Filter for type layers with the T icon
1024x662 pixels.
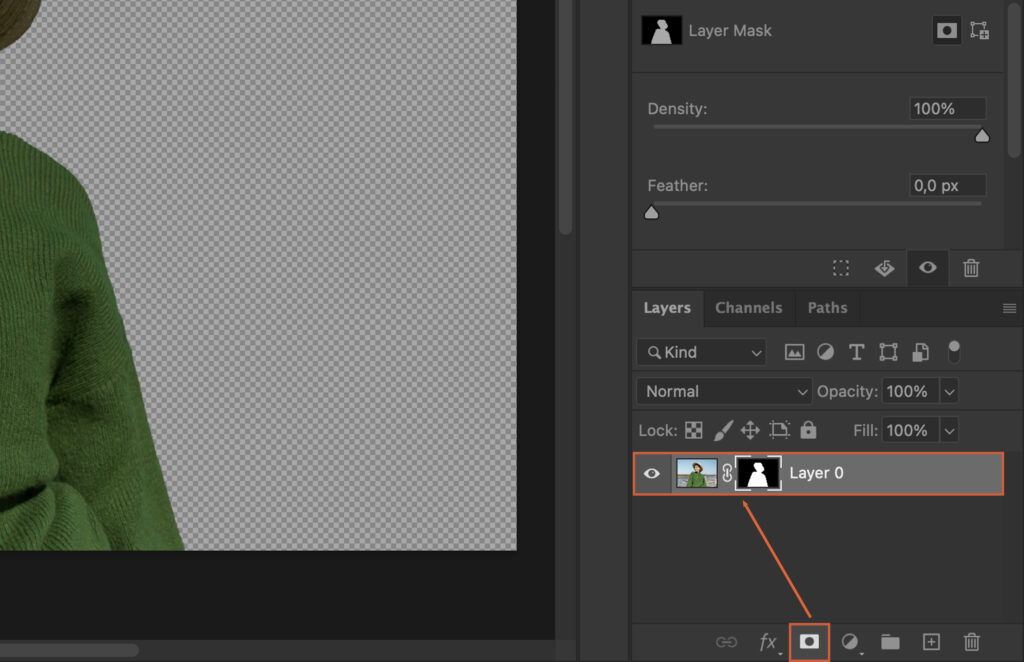(x=856, y=352)
